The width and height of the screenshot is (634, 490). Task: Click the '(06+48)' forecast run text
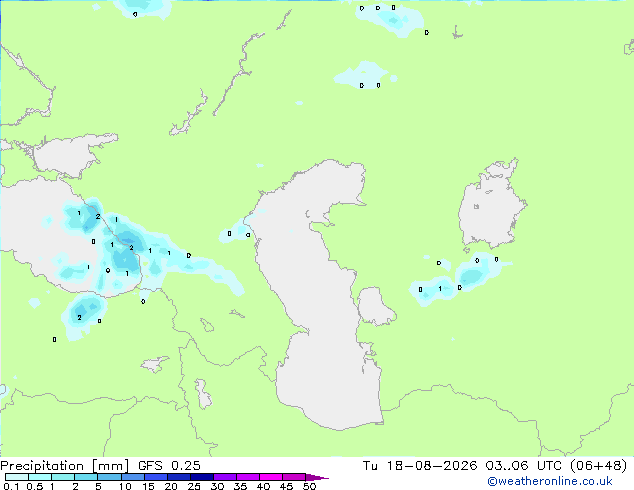tap(598, 466)
